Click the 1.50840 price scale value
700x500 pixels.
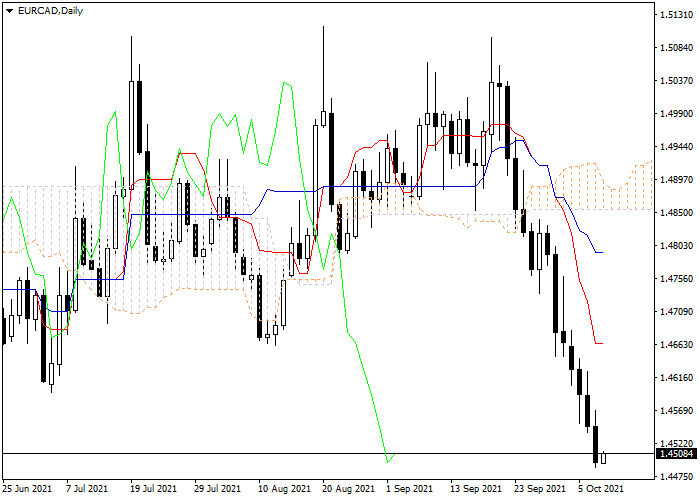(x=676, y=48)
